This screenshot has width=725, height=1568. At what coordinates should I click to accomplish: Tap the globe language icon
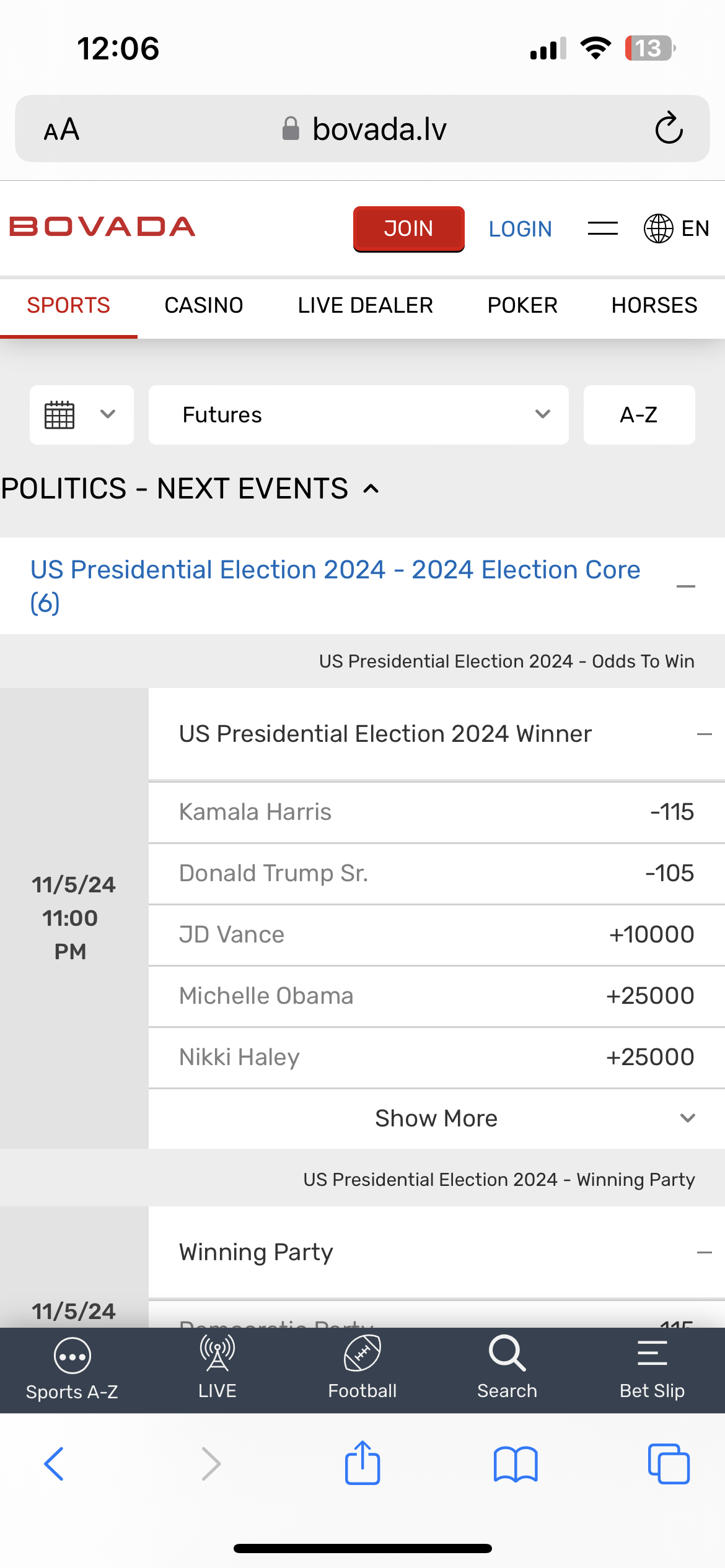[658, 229]
